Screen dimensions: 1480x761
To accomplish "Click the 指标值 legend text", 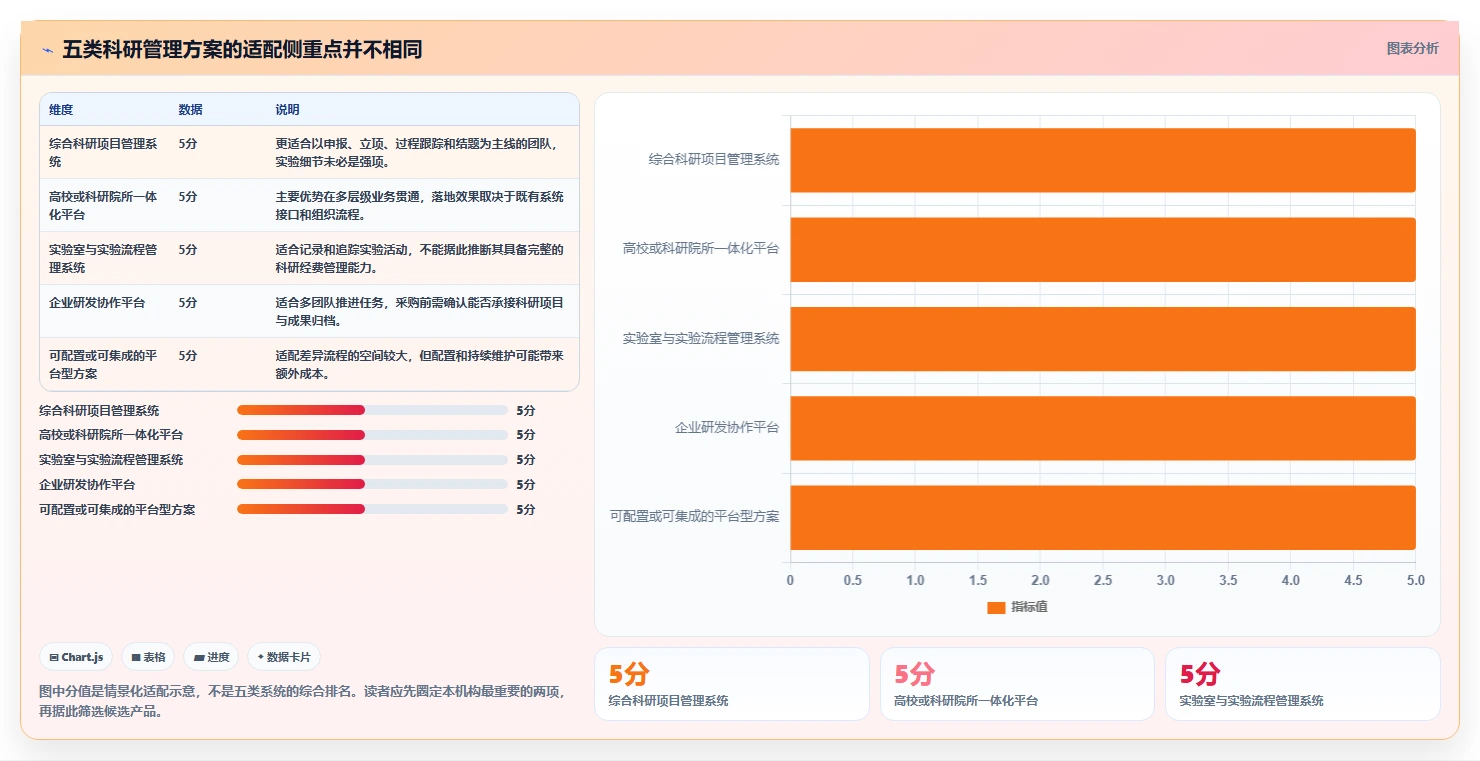I will [x=1029, y=607].
